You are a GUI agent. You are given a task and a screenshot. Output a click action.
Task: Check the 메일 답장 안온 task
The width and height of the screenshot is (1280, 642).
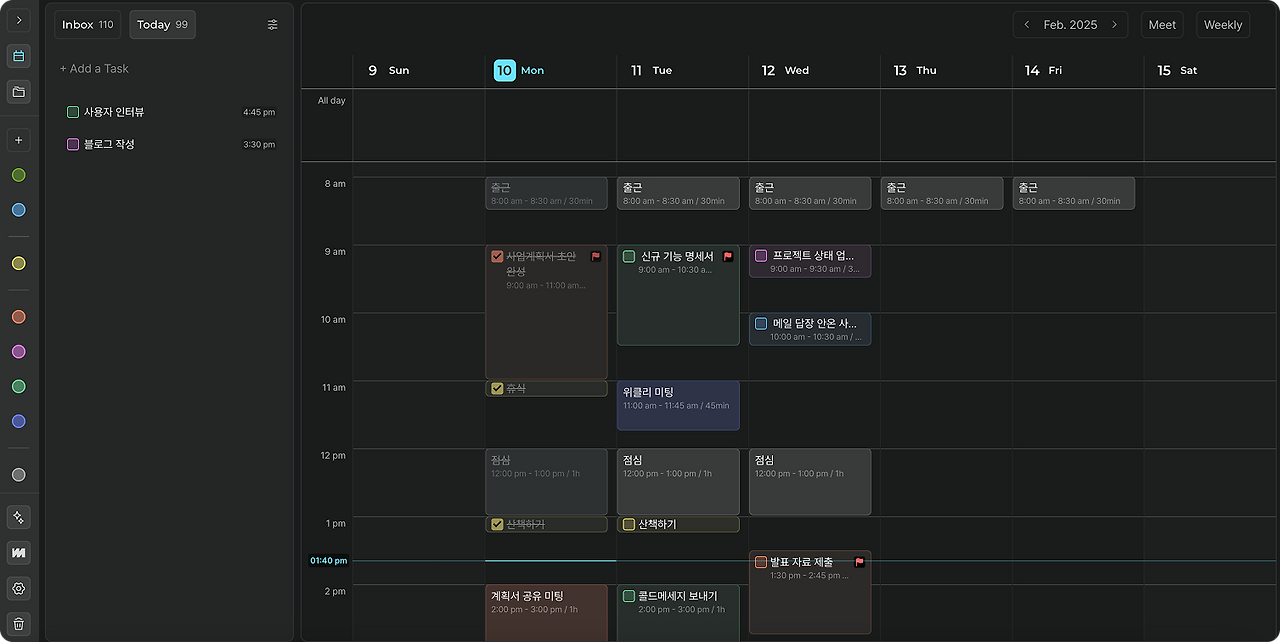761,323
